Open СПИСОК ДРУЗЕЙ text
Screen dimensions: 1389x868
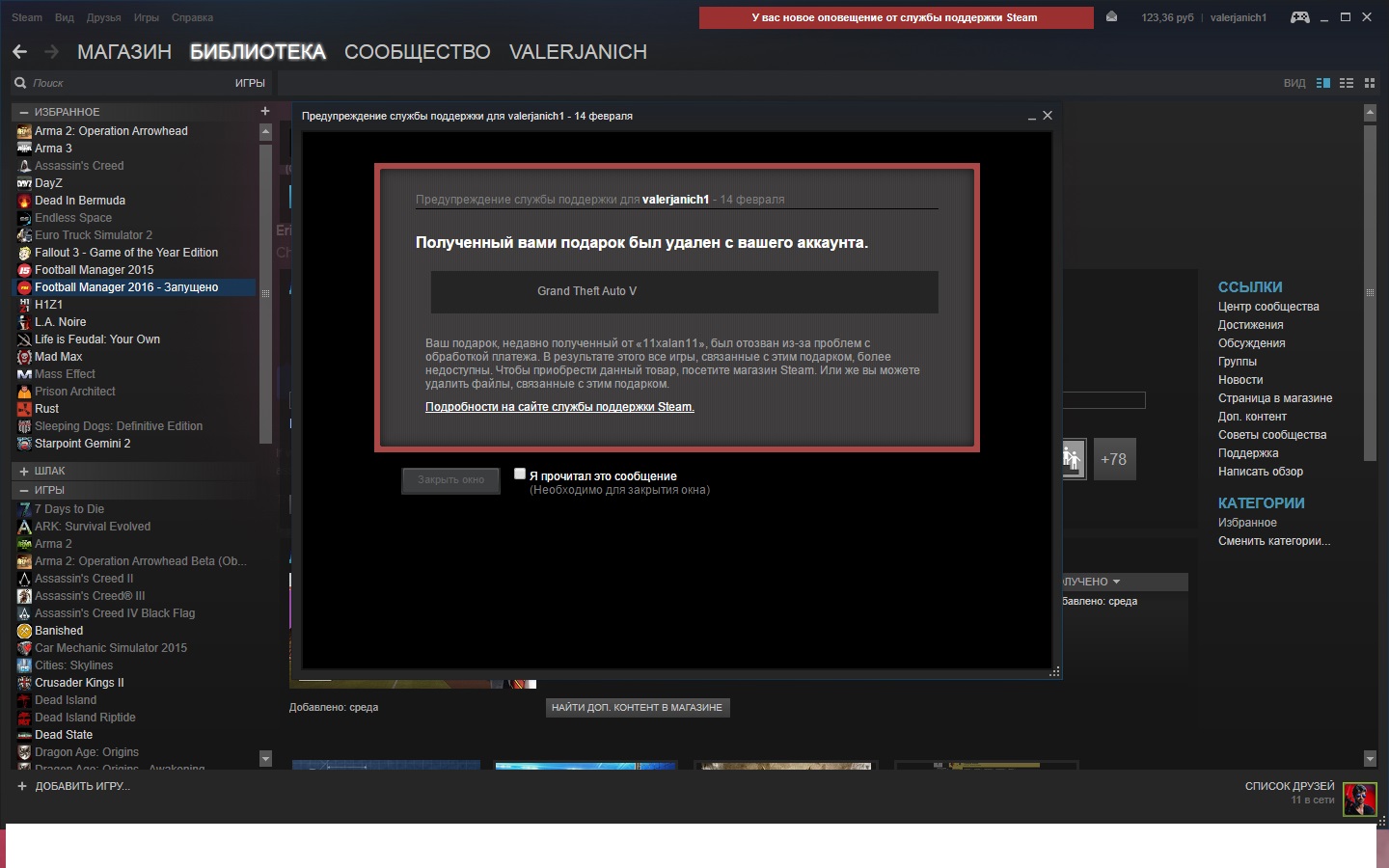[1290, 786]
